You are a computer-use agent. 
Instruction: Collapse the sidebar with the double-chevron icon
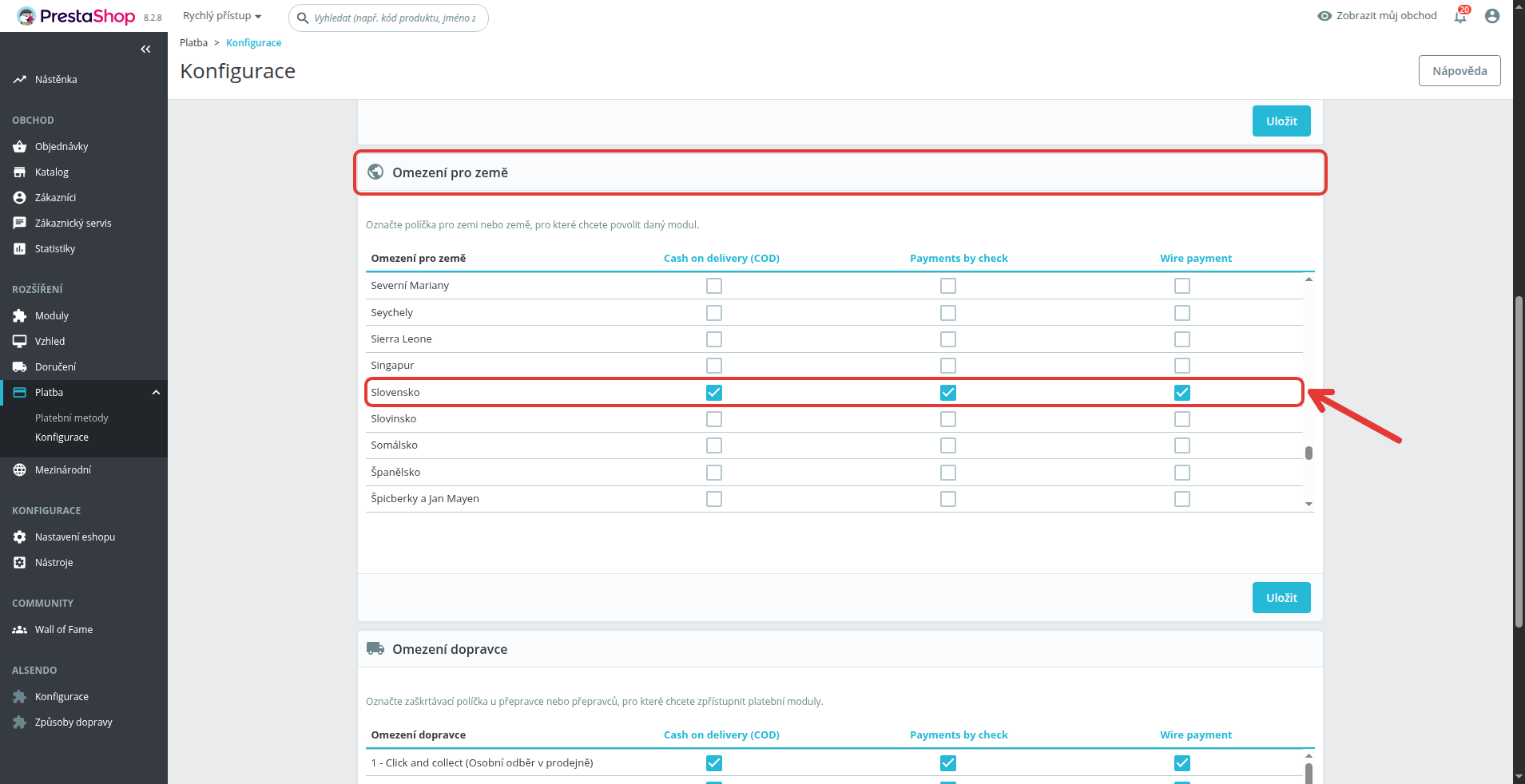click(145, 49)
